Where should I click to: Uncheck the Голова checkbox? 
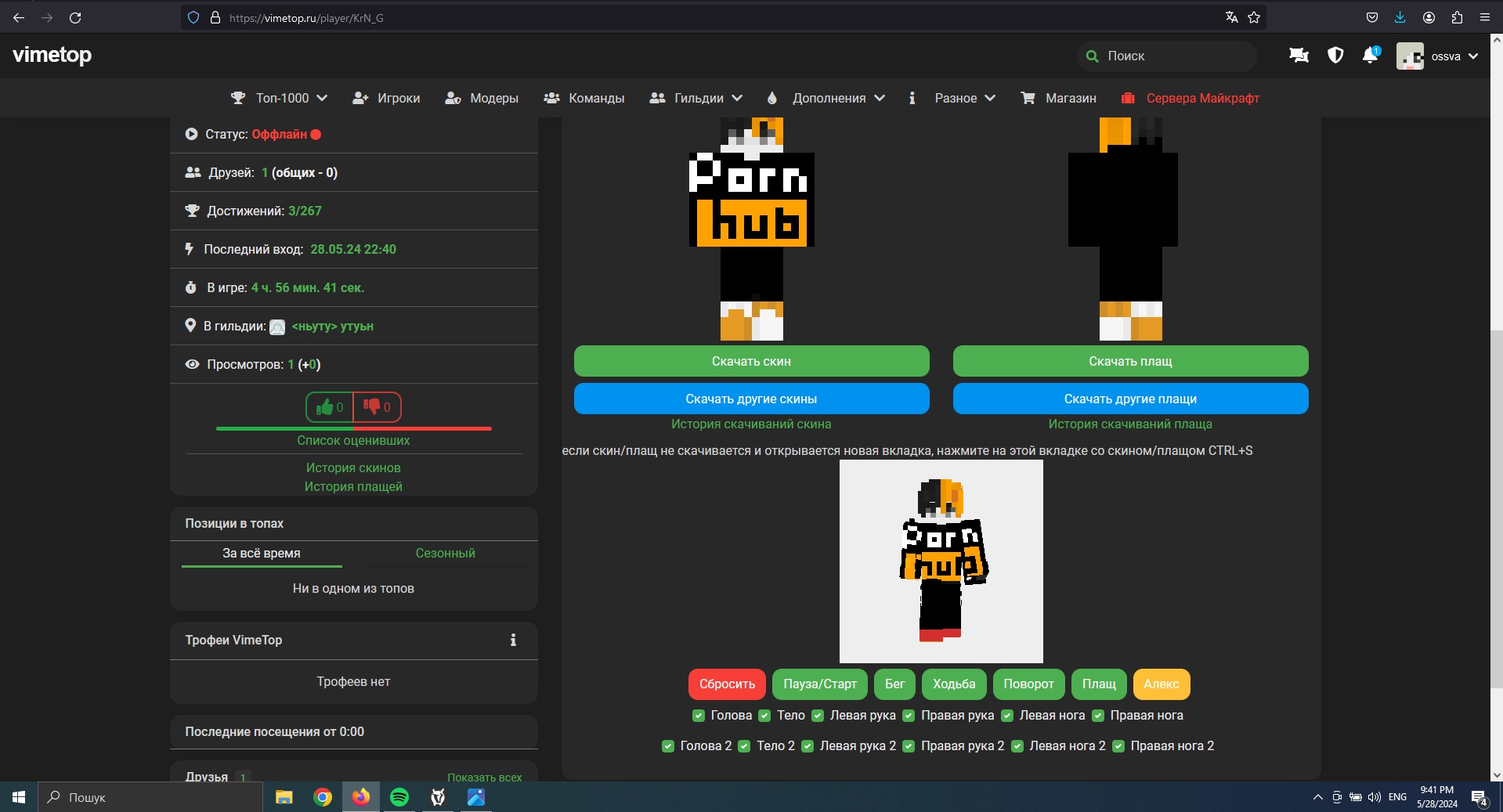[699, 716]
